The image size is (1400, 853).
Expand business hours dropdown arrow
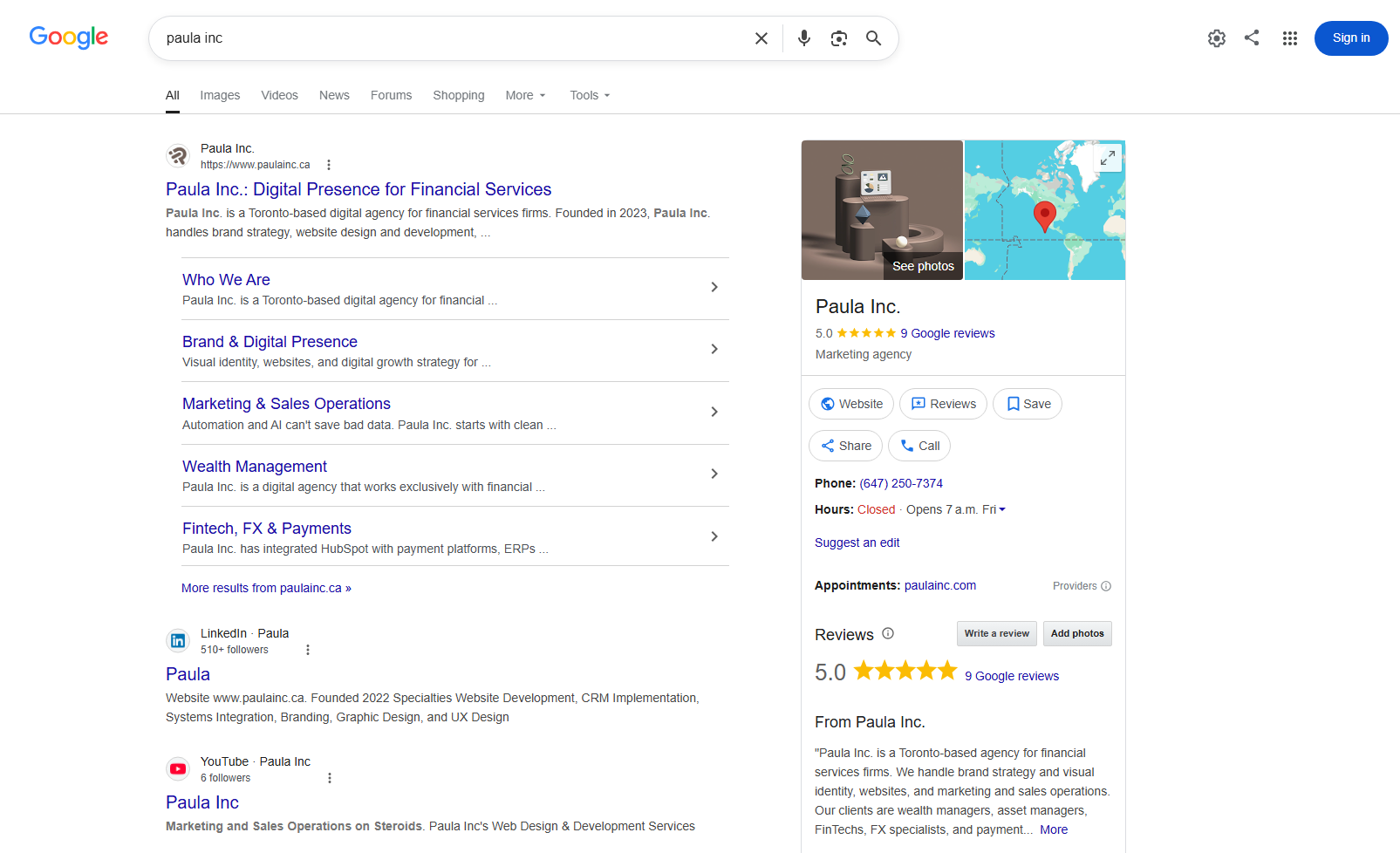pos(1002,509)
